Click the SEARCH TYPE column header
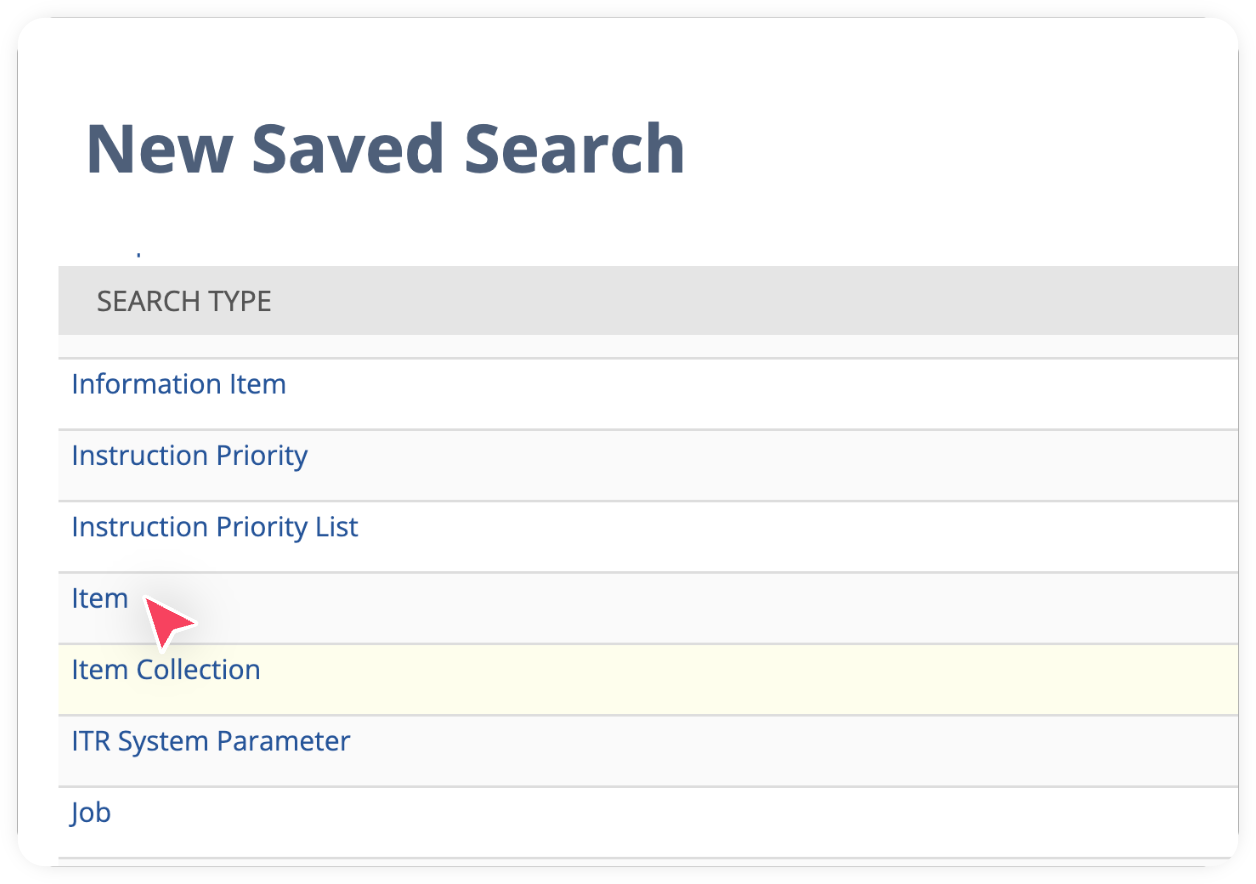1256x884 pixels. [184, 301]
